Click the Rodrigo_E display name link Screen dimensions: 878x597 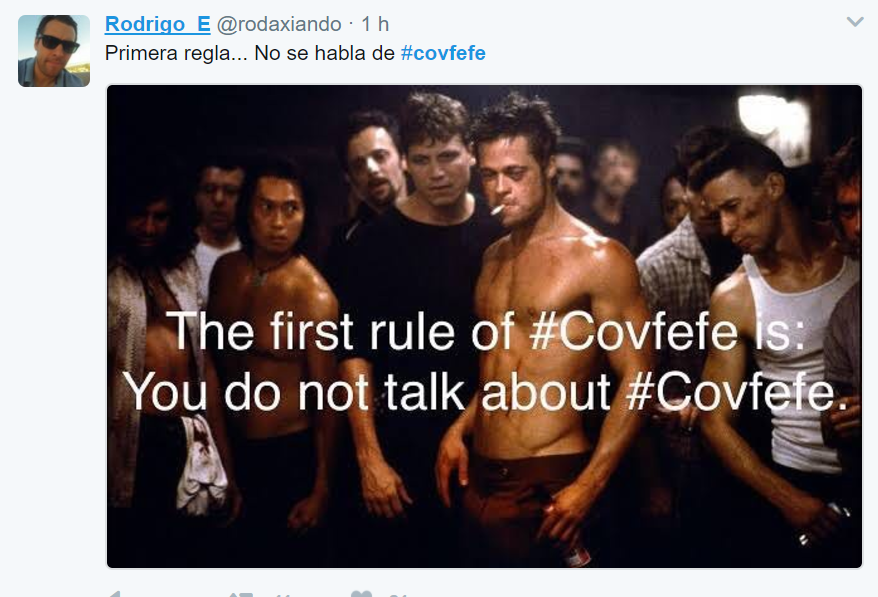click(157, 23)
